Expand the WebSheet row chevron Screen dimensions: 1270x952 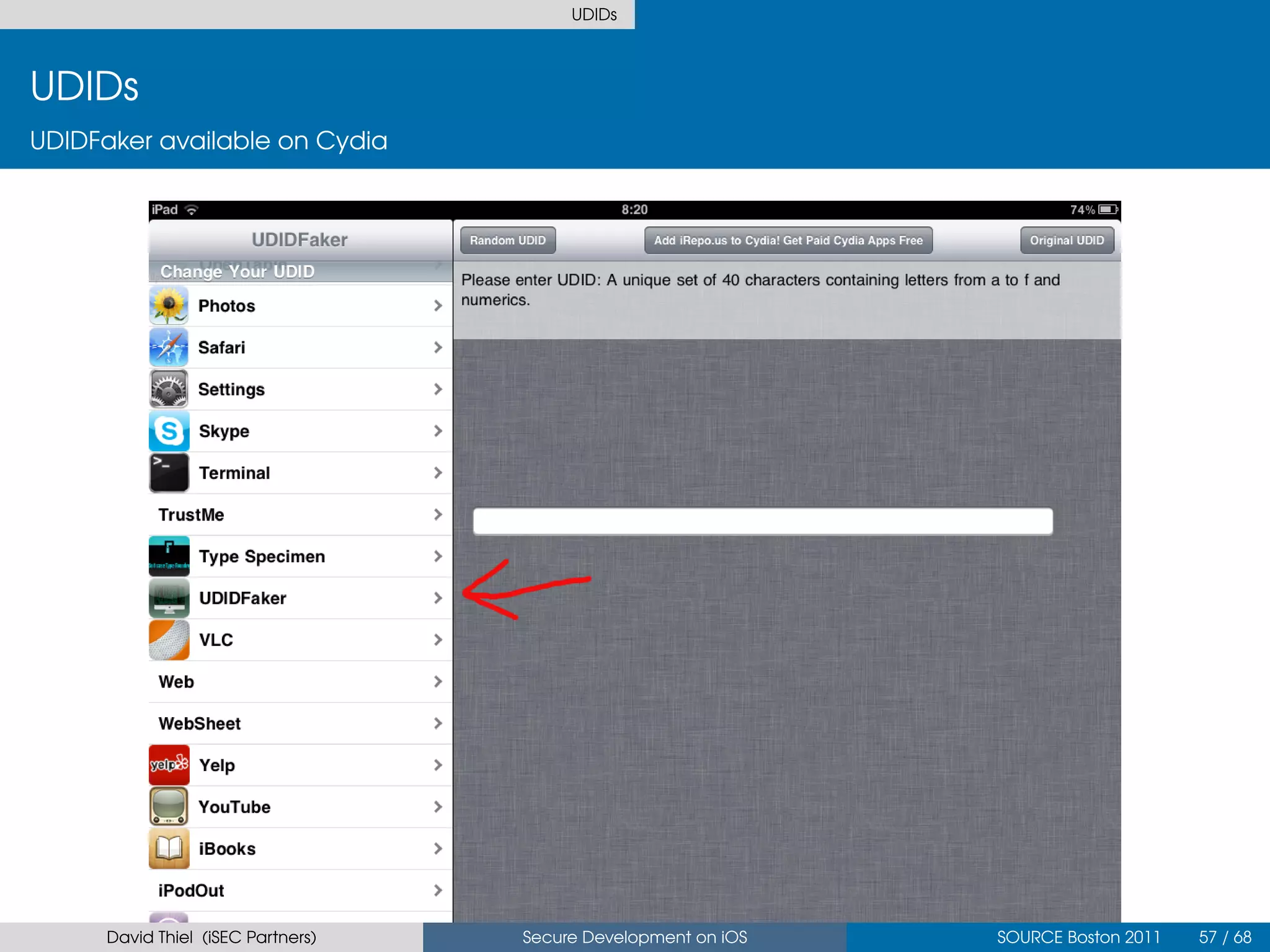(x=438, y=723)
